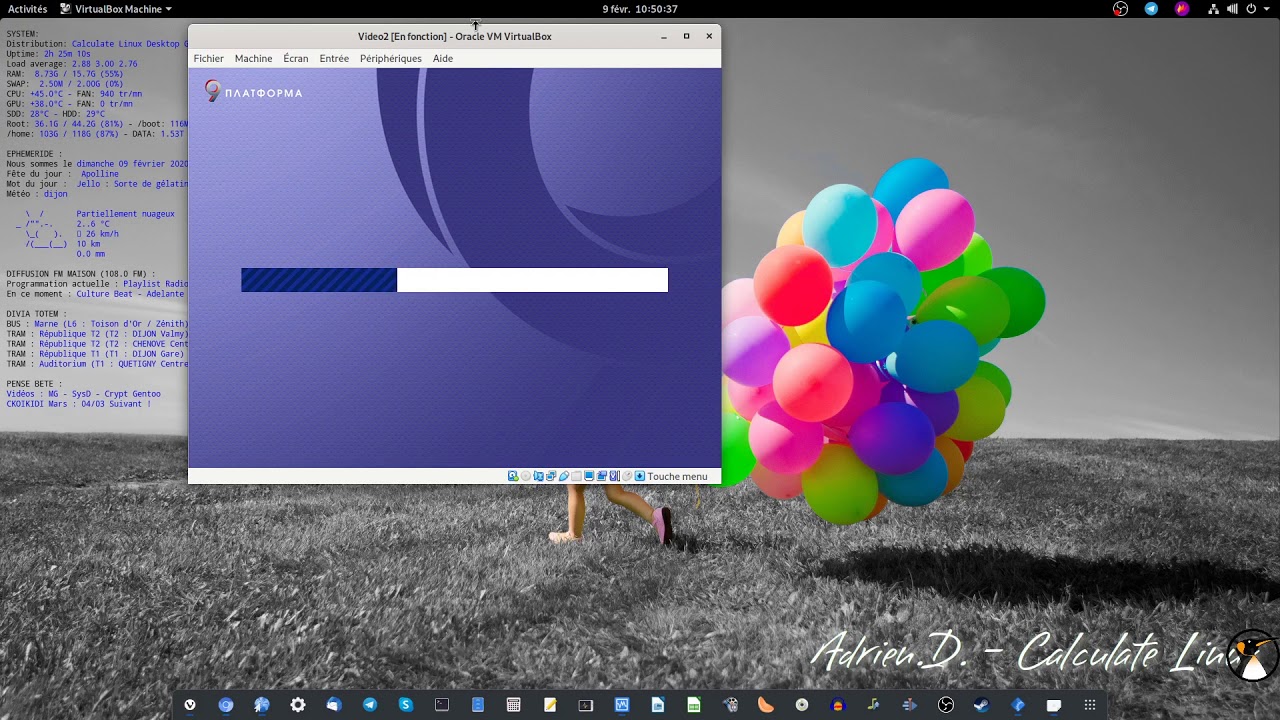
Task: Click the "Partiellement nuageux" weather text
Action: [126, 214]
